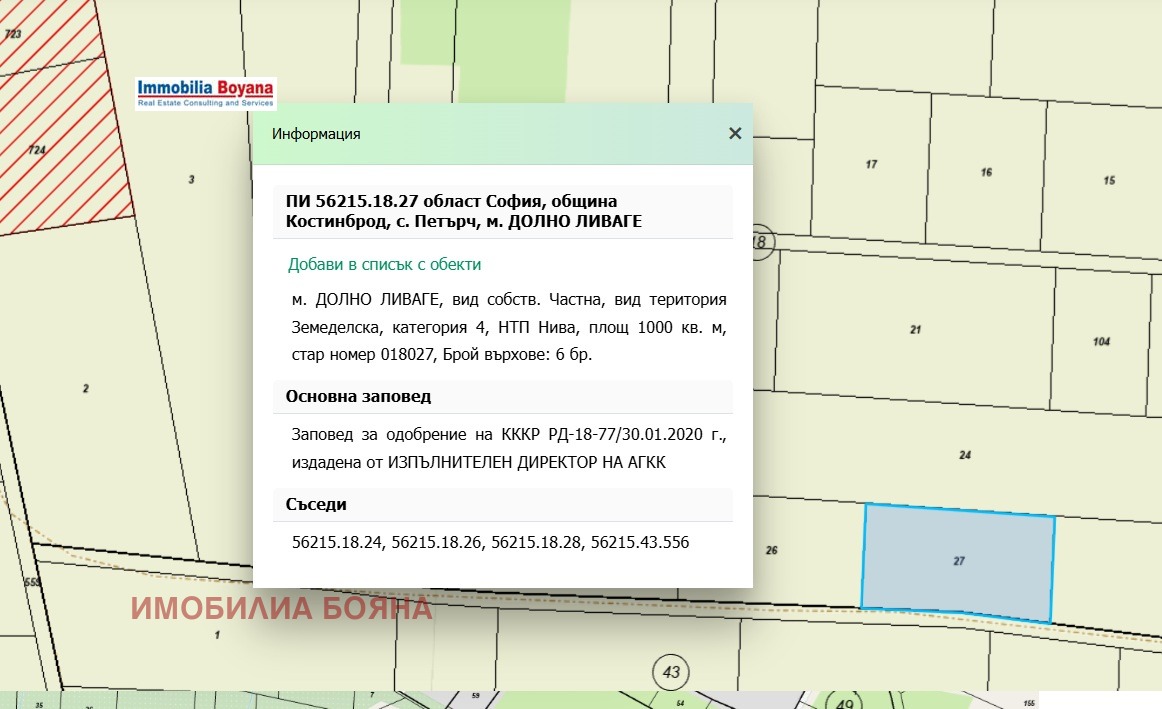The width and height of the screenshot is (1162, 709).
Task: Click parcel 15 on the map
Action: pos(1108,180)
